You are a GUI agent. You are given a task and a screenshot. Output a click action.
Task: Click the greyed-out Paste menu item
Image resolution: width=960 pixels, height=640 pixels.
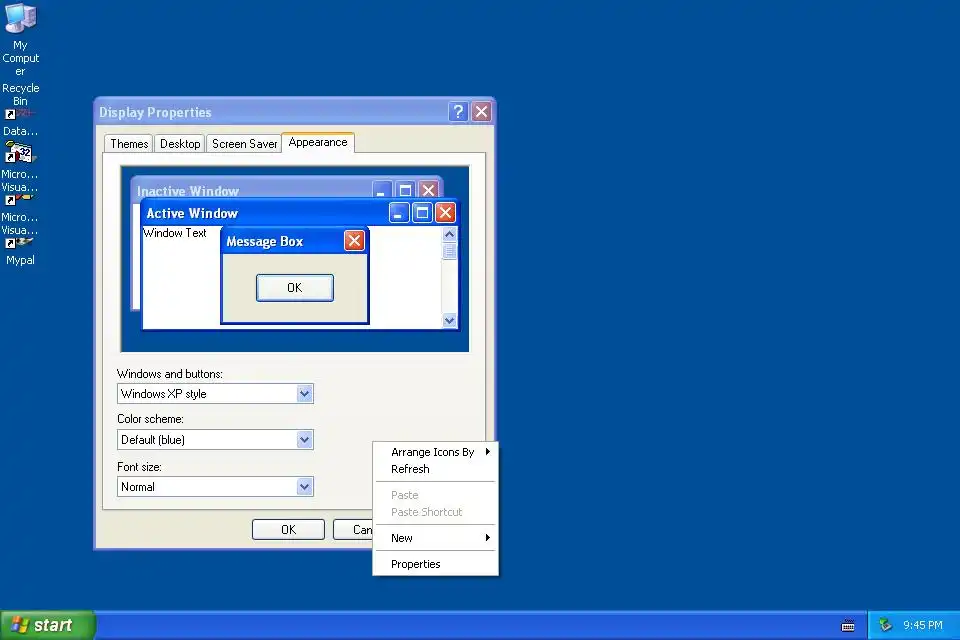coord(435,495)
